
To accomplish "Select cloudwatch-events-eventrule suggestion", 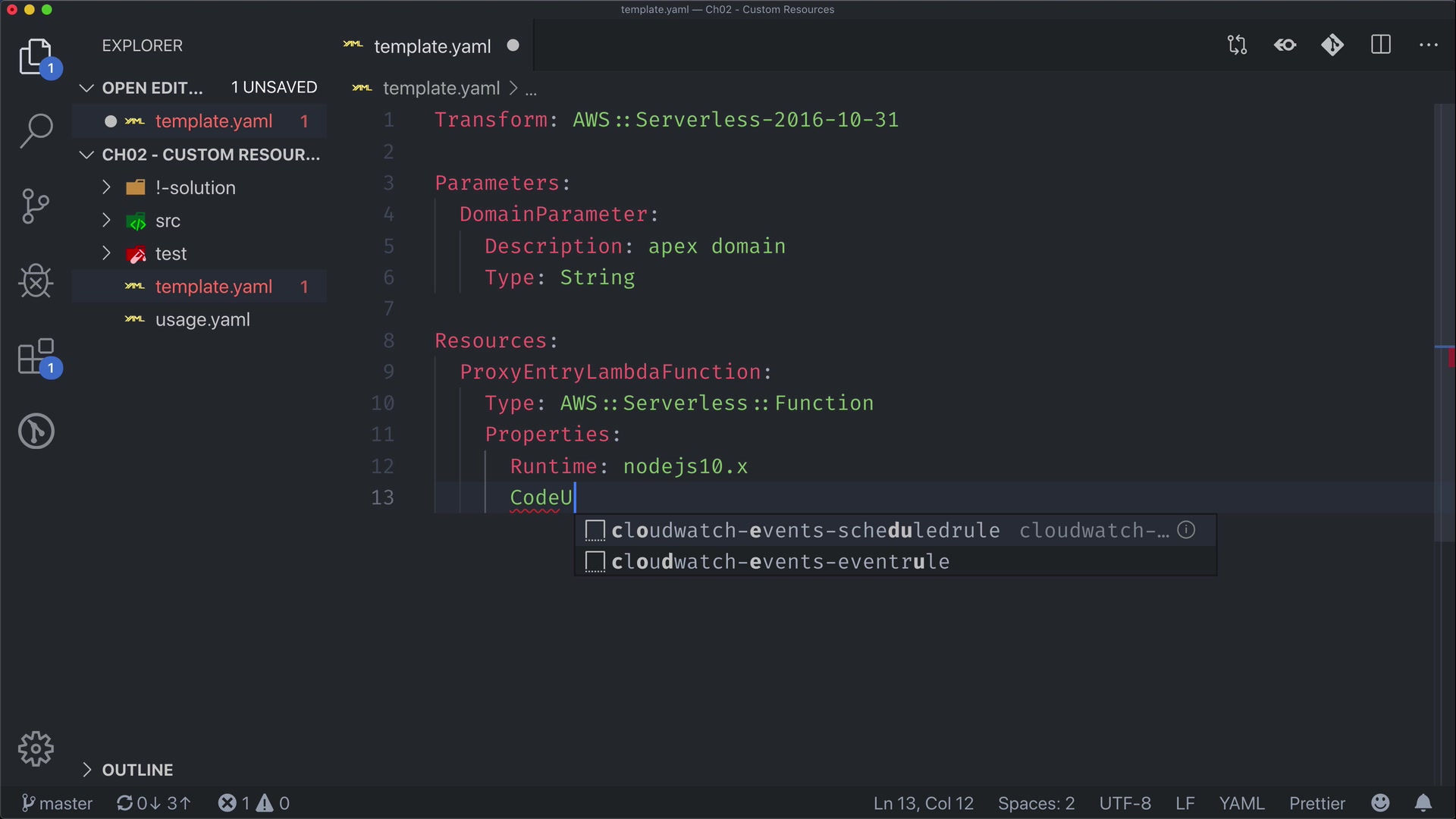I will click(780, 562).
